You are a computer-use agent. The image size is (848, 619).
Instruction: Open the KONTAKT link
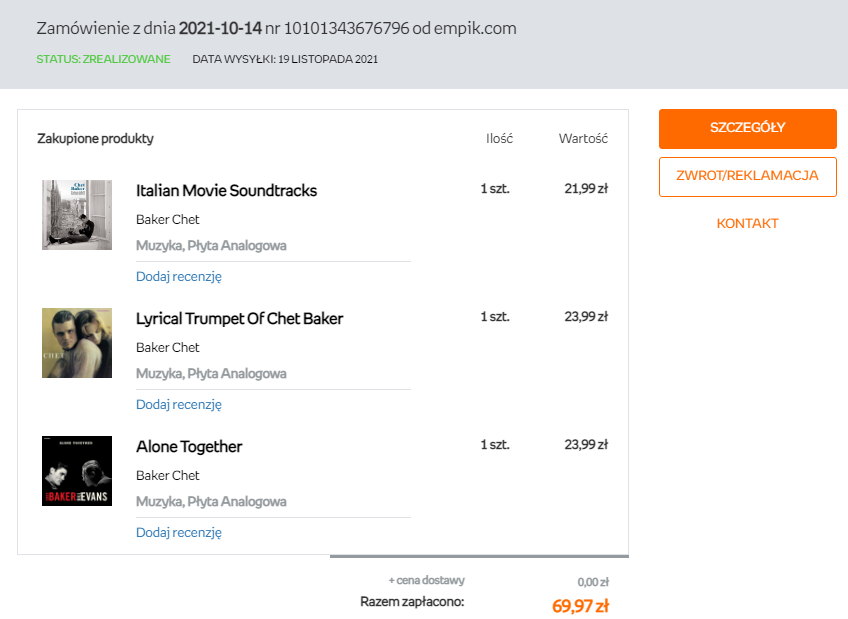[747, 224]
